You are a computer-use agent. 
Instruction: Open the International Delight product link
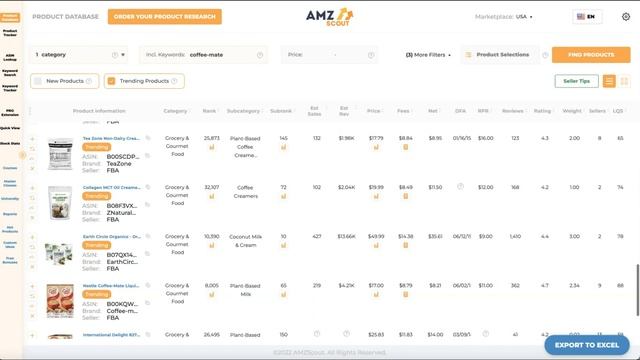point(111,335)
